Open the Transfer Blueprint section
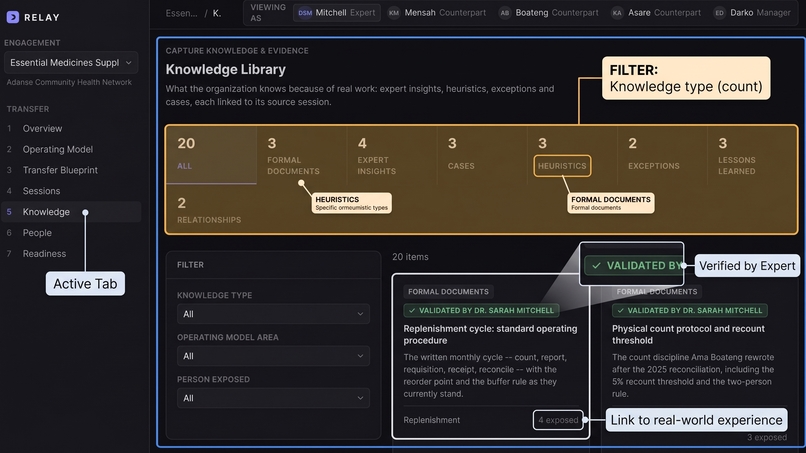Screen dimensions: 806x453 point(60,170)
